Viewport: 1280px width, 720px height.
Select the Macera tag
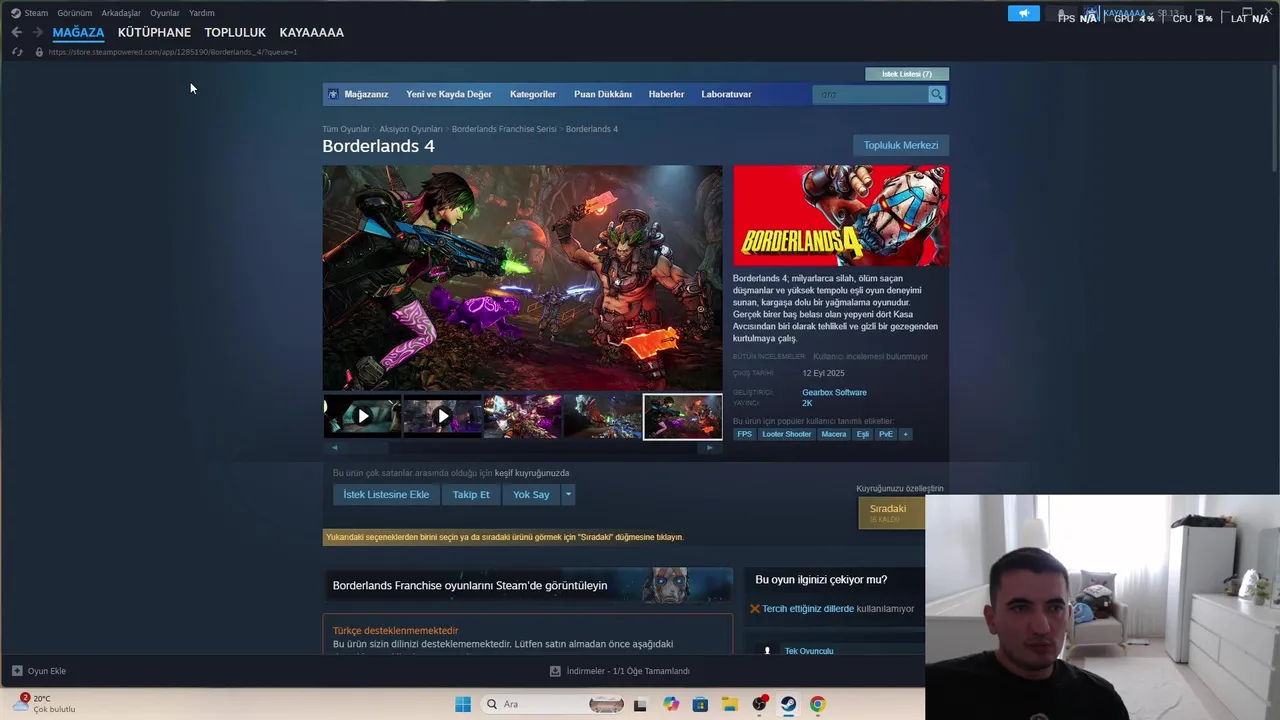click(833, 434)
